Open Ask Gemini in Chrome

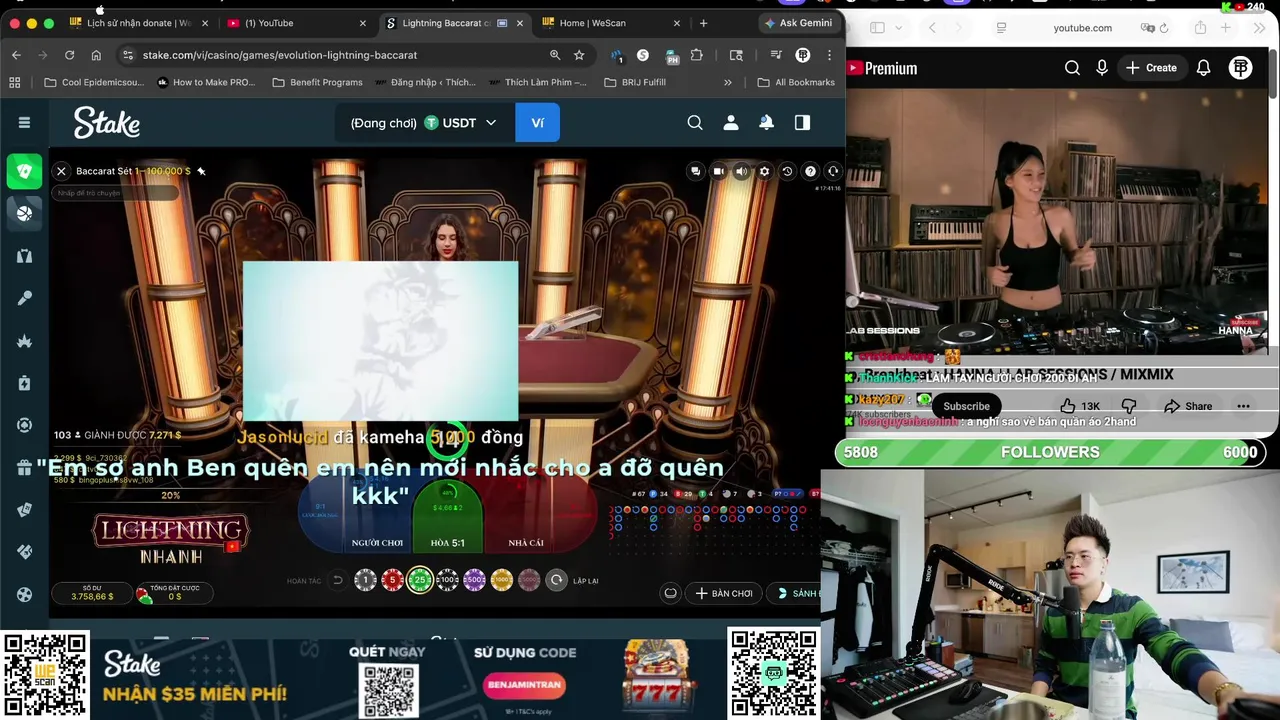(x=798, y=23)
